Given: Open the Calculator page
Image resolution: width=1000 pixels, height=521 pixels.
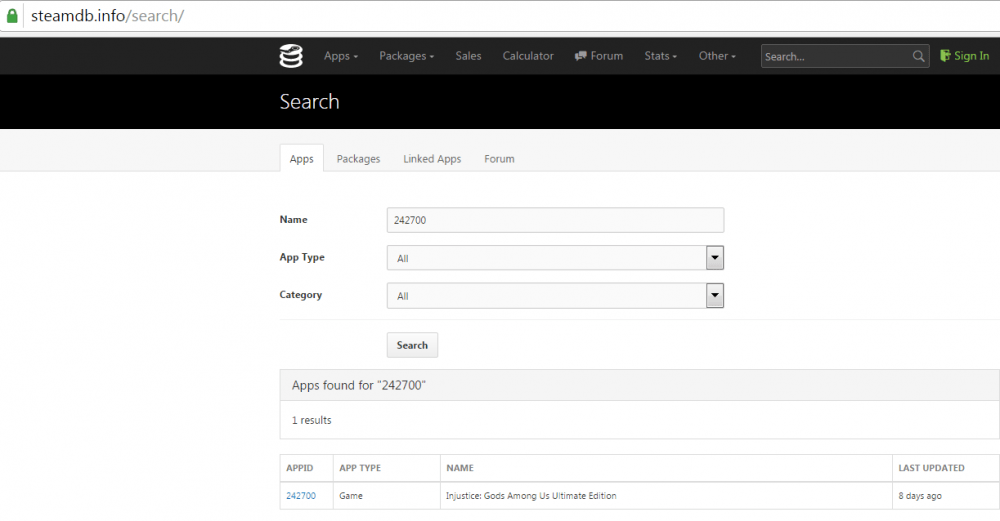Looking at the screenshot, I should (x=528, y=56).
